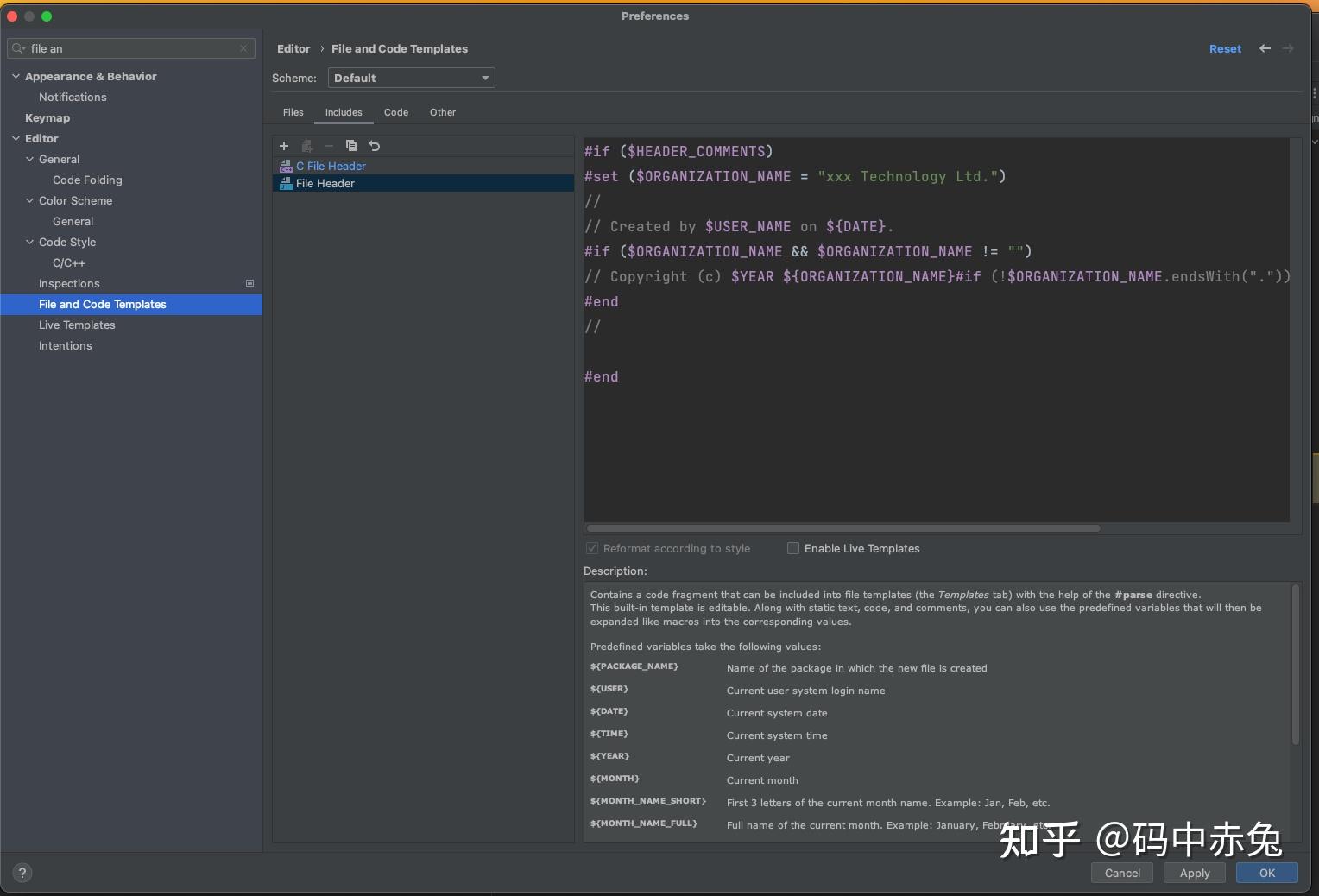
Task: Click ${MONTH_NAME_SHORT} variable in description
Action: tap(648, 801)
